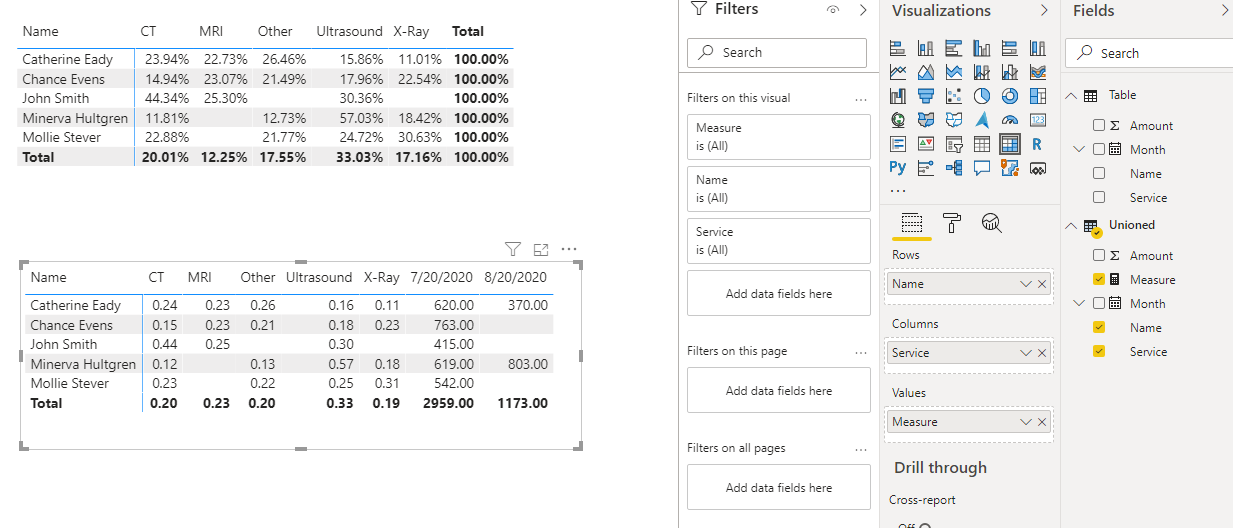
Task: Collapse the Filters pane
Action: tap(863, 10)
